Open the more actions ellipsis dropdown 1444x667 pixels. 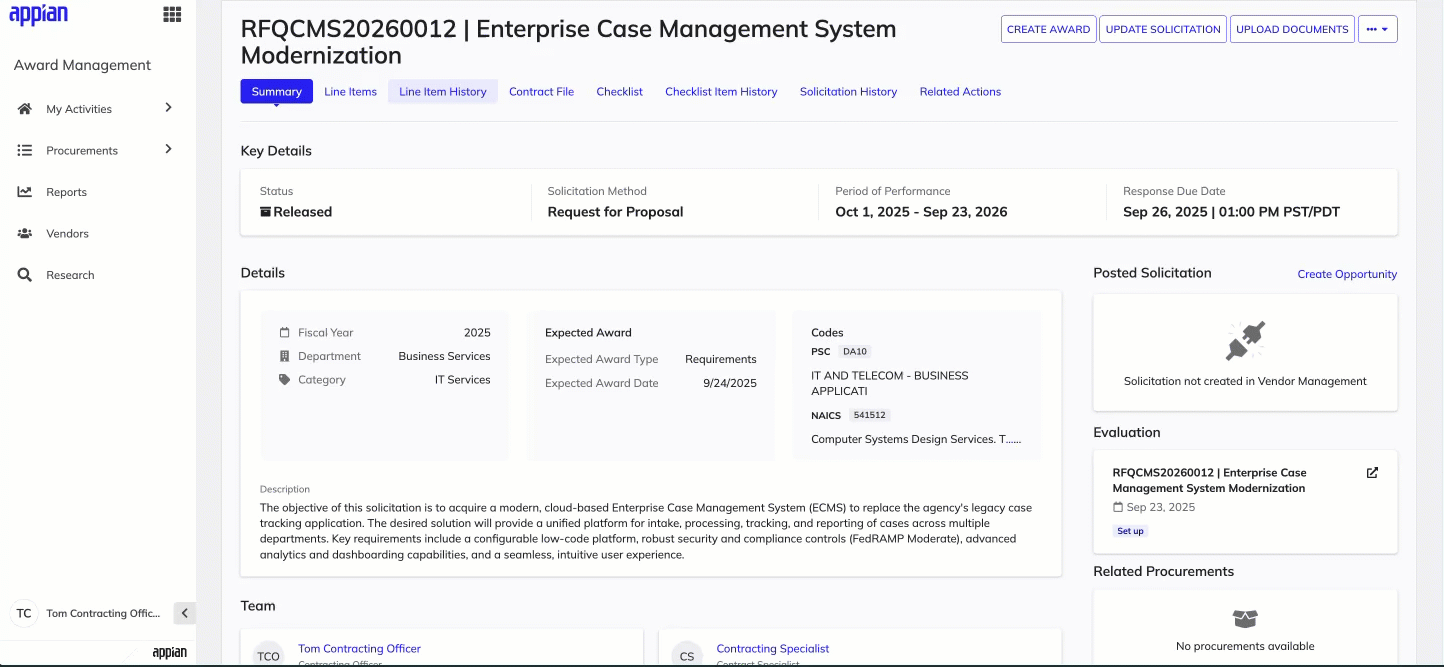pos(1377,29)
